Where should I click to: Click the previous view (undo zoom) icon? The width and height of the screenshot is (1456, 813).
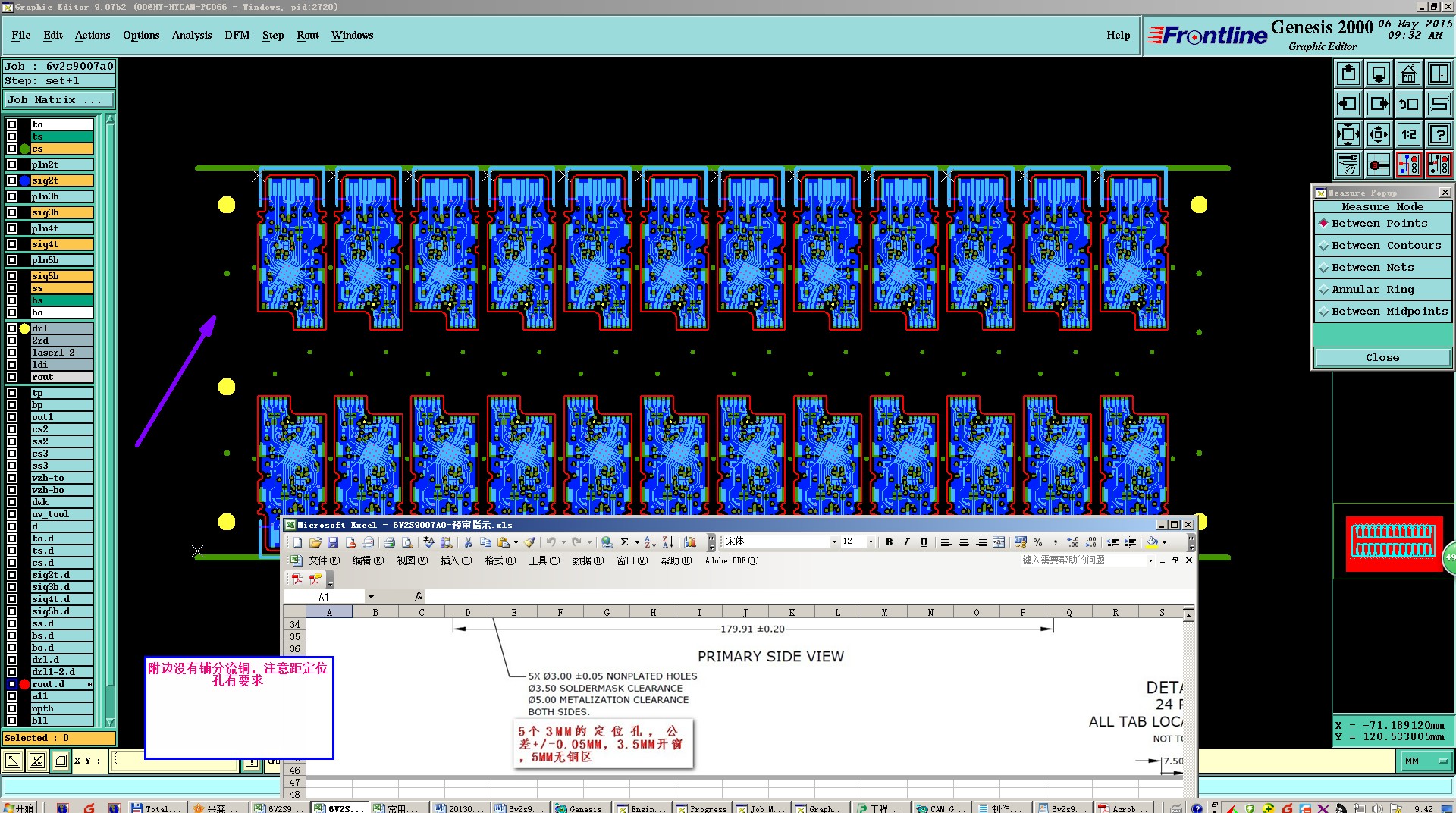coord(1409,104)
